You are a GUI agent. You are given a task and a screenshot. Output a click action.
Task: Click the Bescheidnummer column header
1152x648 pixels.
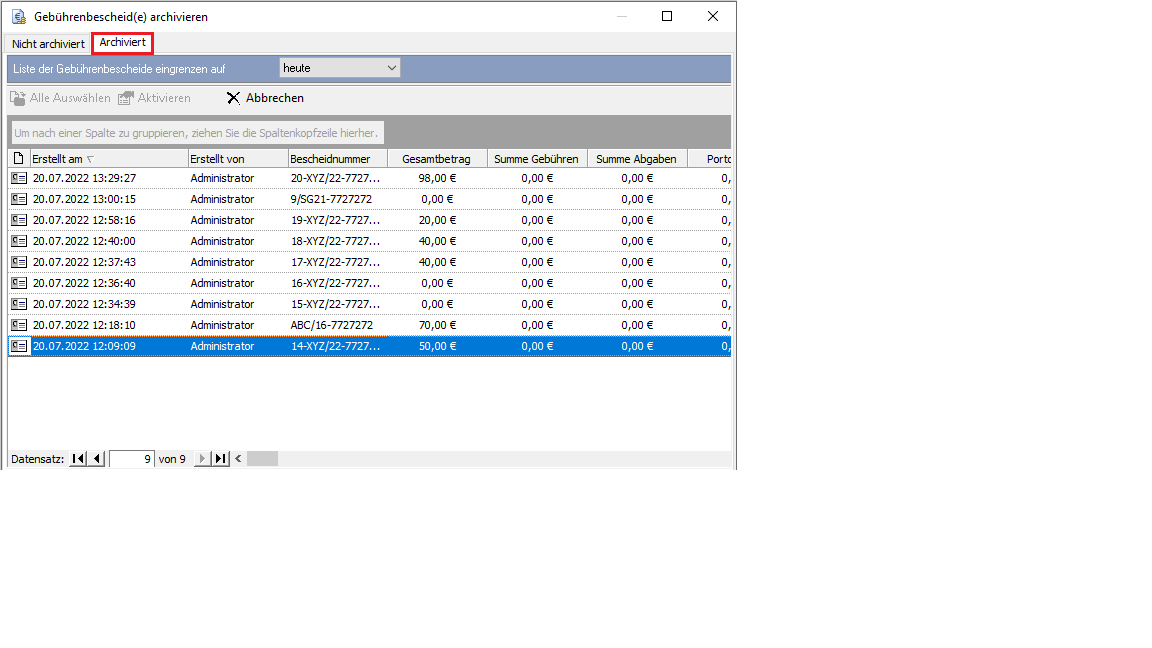point(336,159)
